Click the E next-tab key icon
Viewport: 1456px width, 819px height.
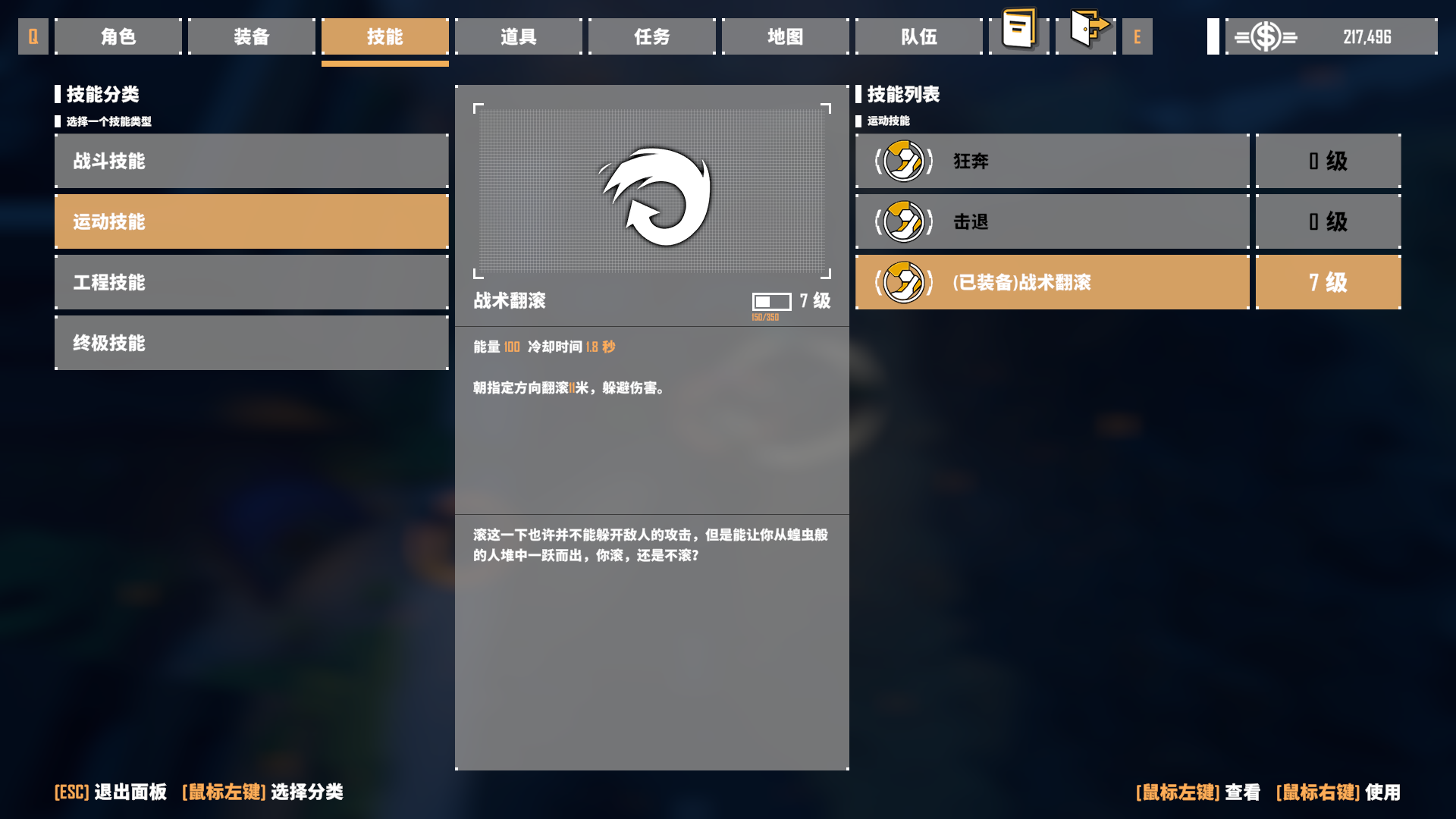point(1137,36)
